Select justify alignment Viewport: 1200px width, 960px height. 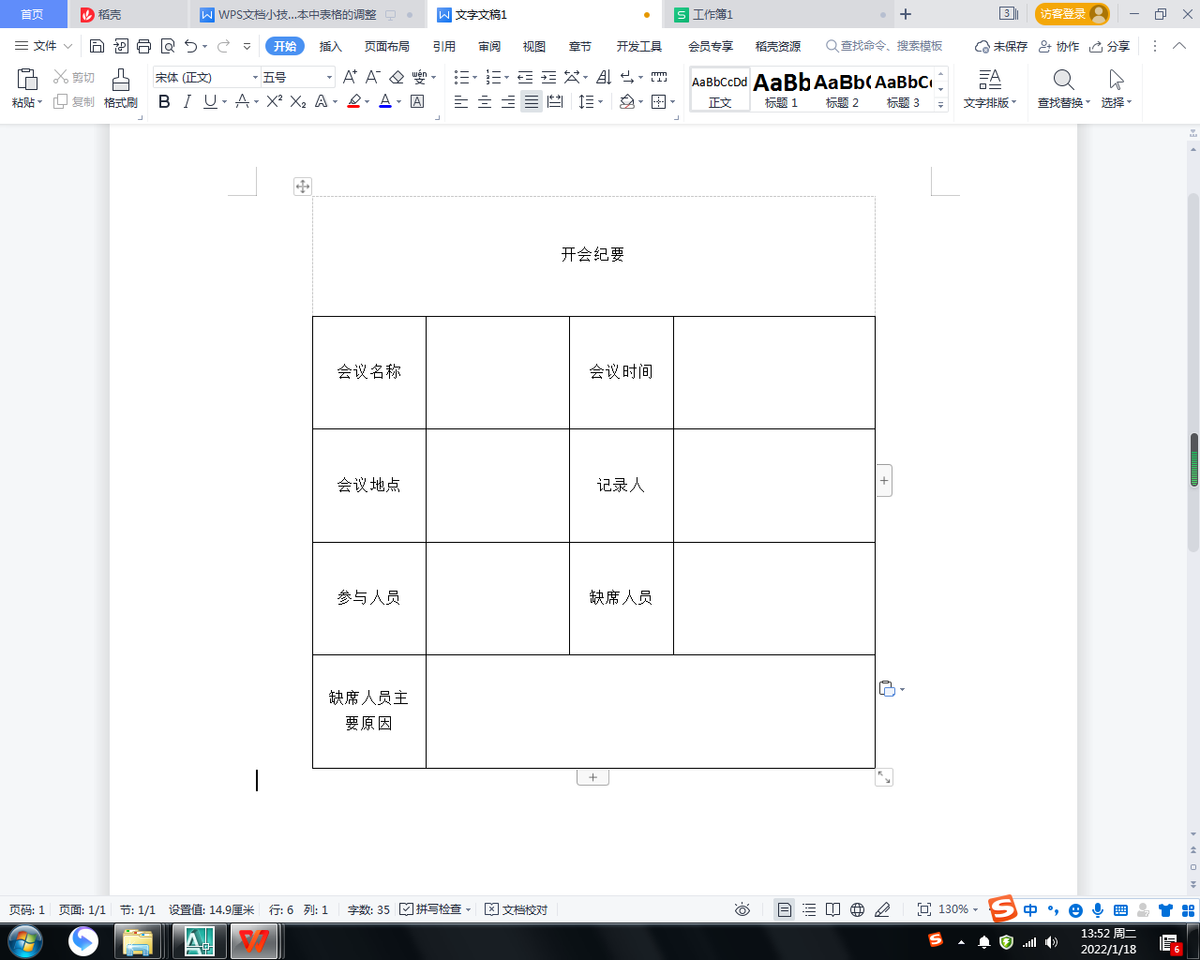[x=531, y=101]
